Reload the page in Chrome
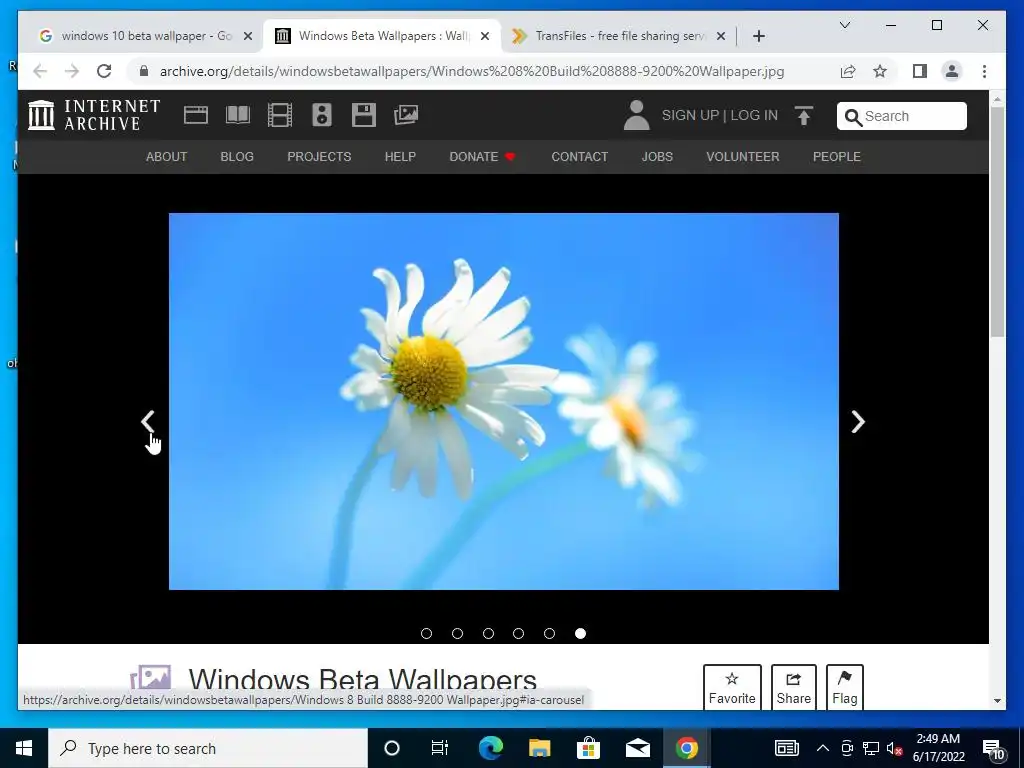 (x=104, y=71)
